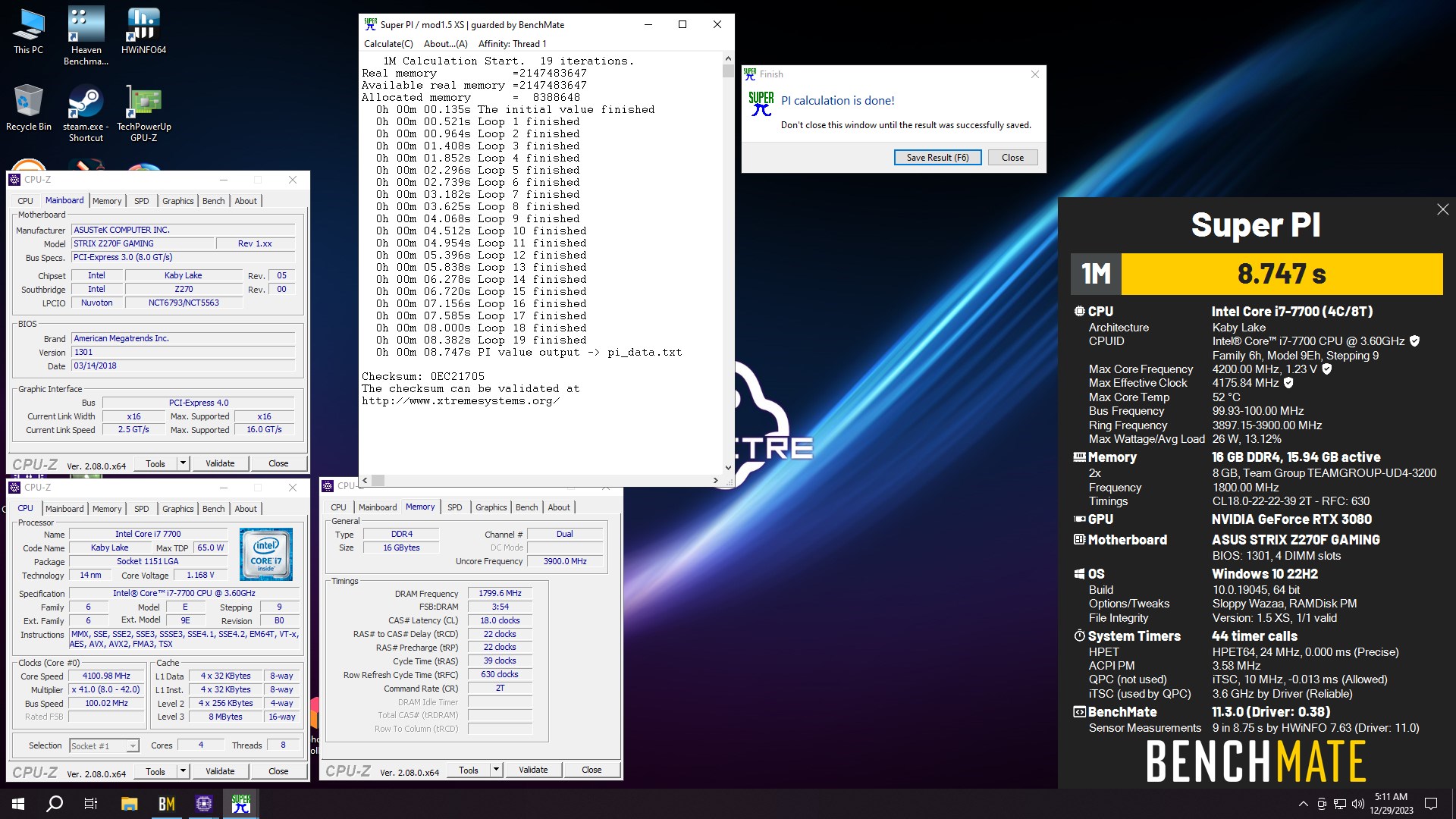Image resolution: width=1456 pixels, height=819 pixels.
Task: Expand Tools dropdown in Memory CPU-Z window
Action: 496,770
